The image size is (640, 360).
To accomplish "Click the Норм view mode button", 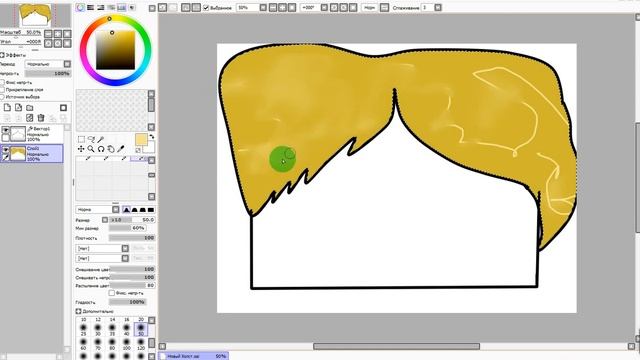I will coord(369,7).
